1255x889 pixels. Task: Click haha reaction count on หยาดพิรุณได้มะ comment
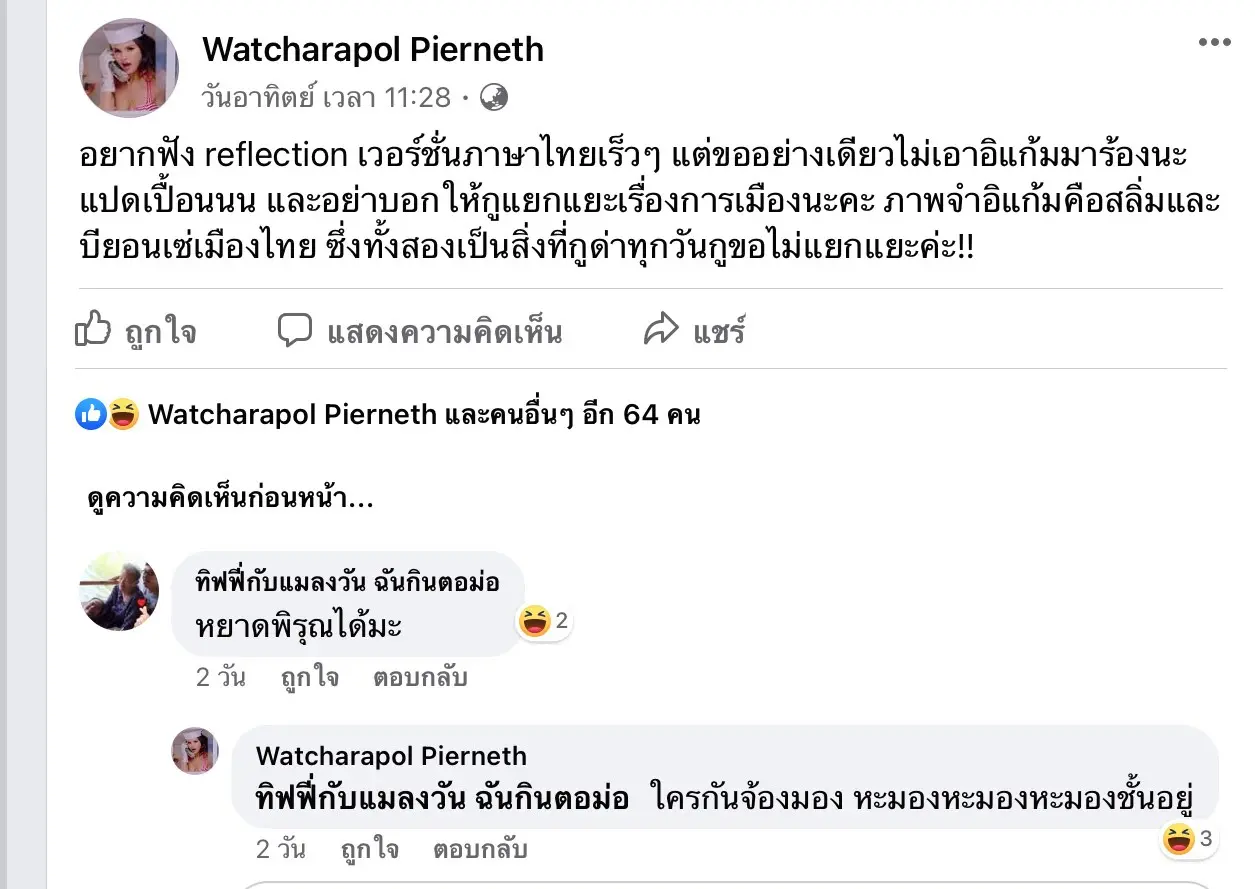tap(545, 622)
